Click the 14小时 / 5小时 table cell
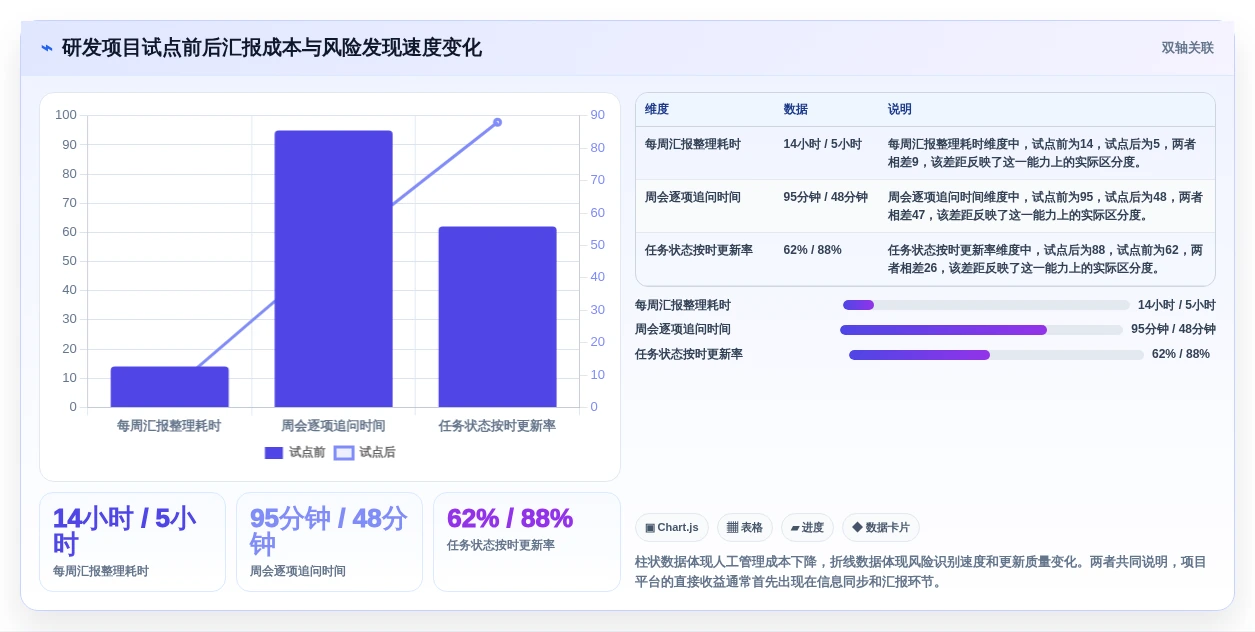The height and width of the screenshot is (632, 1255). [x=823, y=144]
